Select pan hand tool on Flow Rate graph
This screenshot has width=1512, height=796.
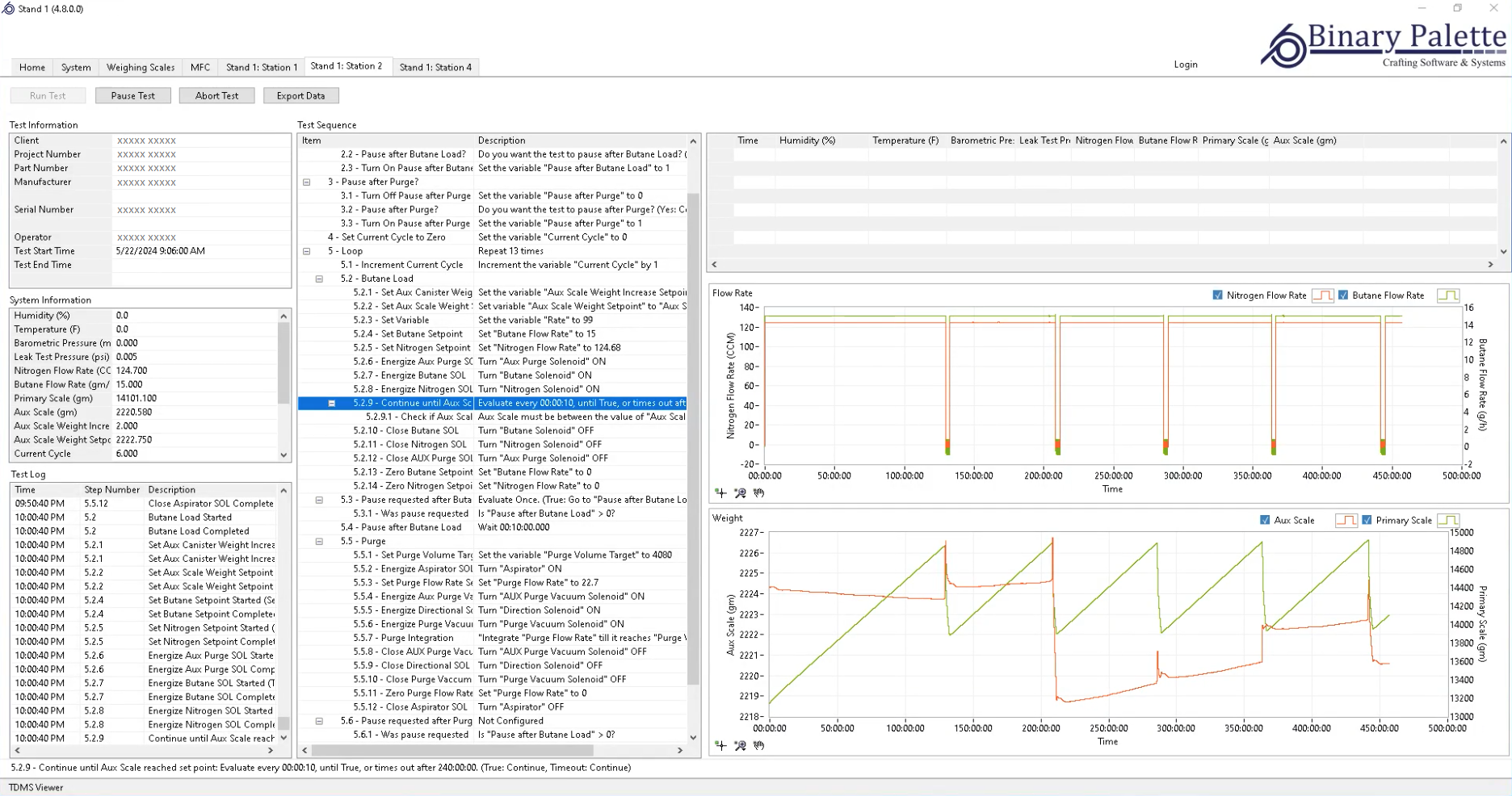click(758, 492)
